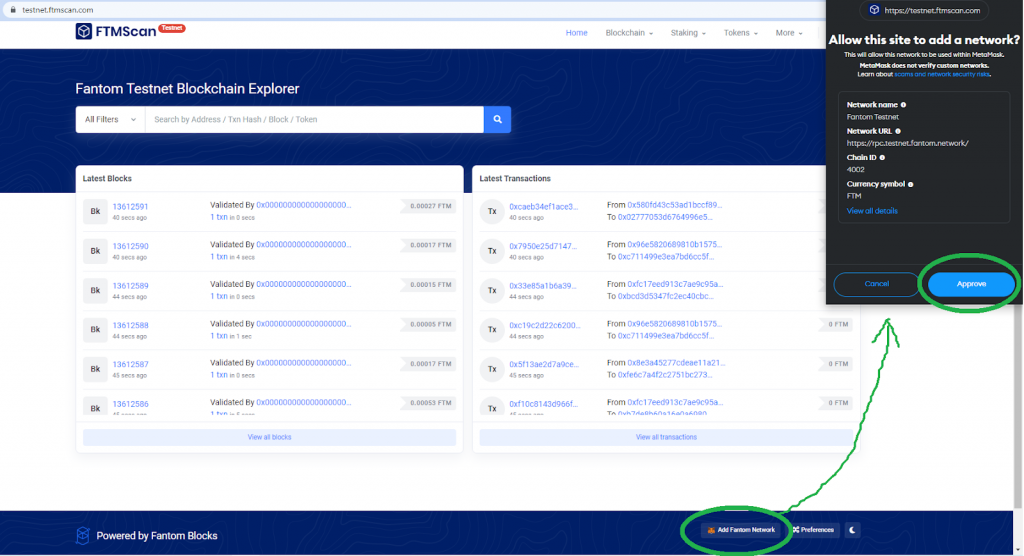Open block 13612587 link
Screen dimensions: 1024x556
pyautogui.click(x=130, y=365)
